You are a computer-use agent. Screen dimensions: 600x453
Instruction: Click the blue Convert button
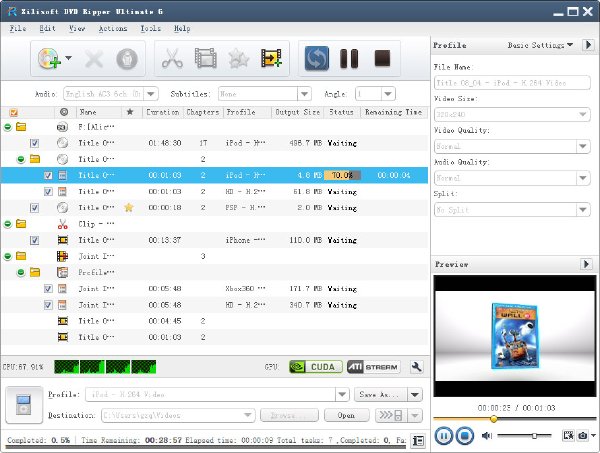tap(317, 59)
